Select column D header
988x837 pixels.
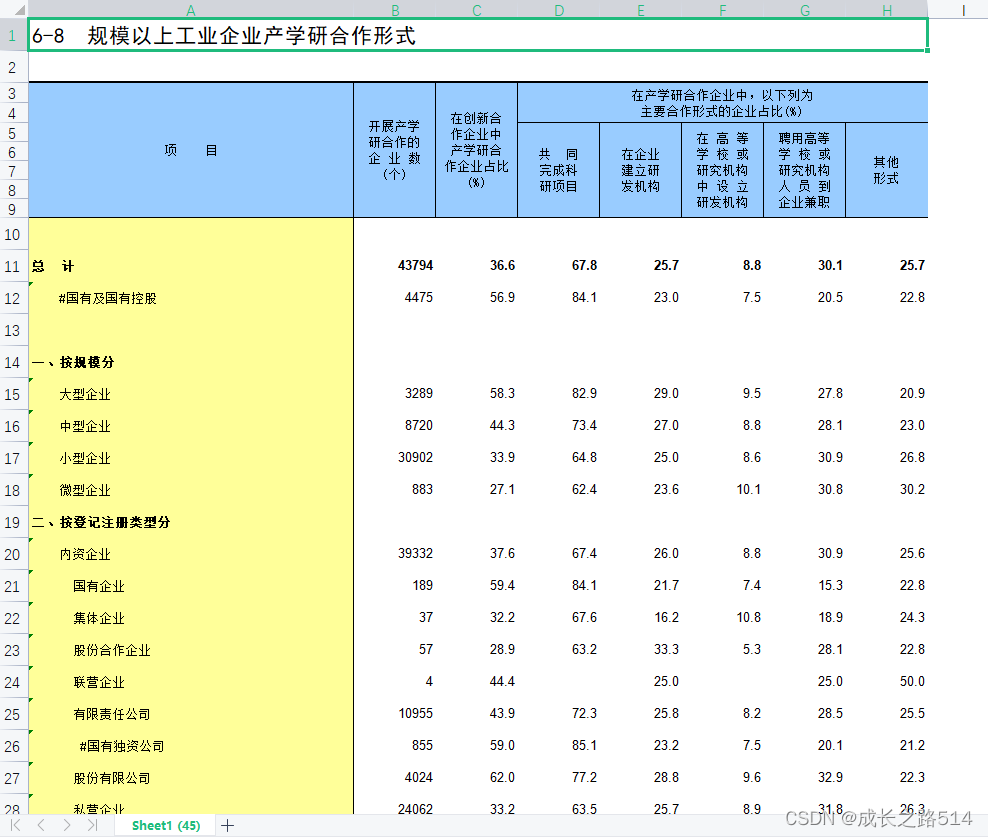558,9
